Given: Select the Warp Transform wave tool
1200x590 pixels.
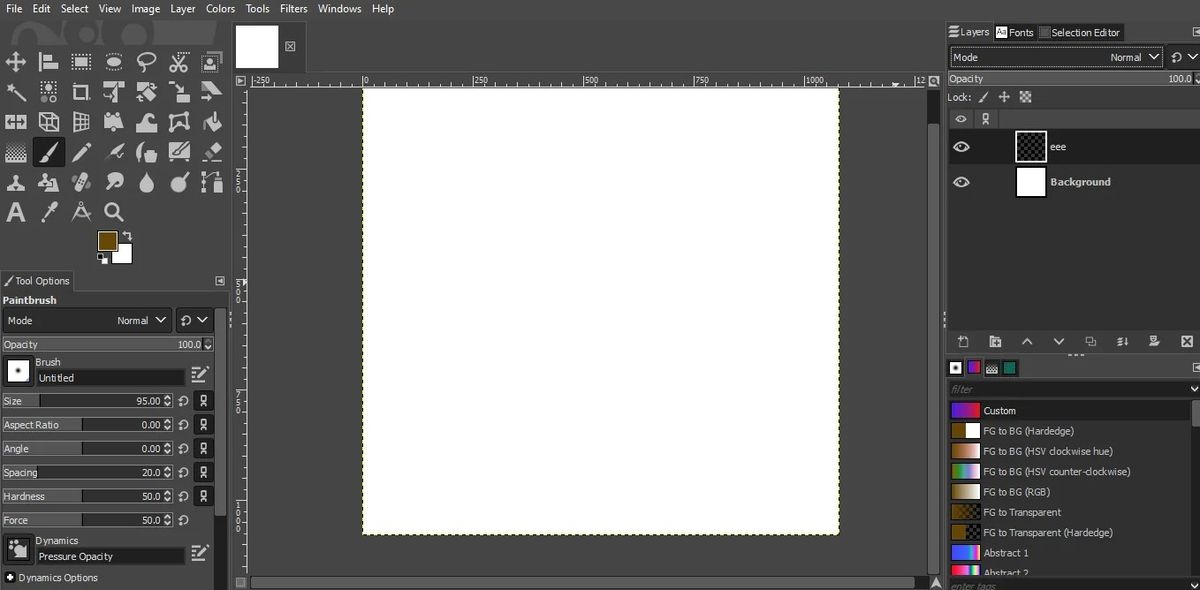Looking at the screenshot, I should click(x=146, y=122).
